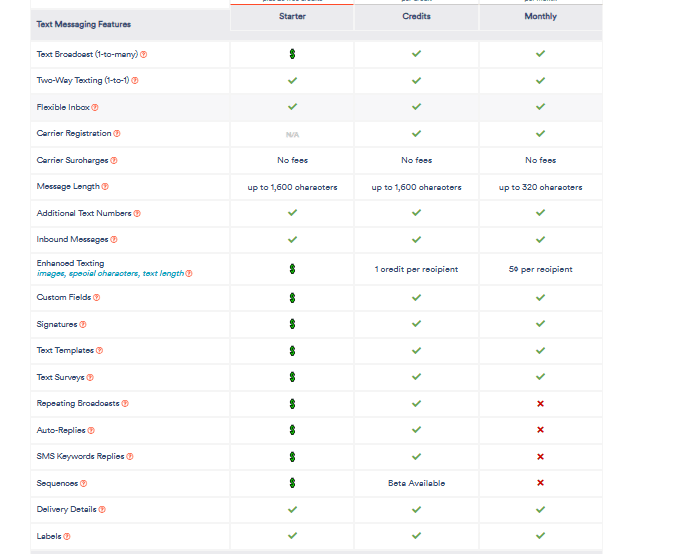Open help icon next to Enhanced Texting subtitle

[189, 274]
